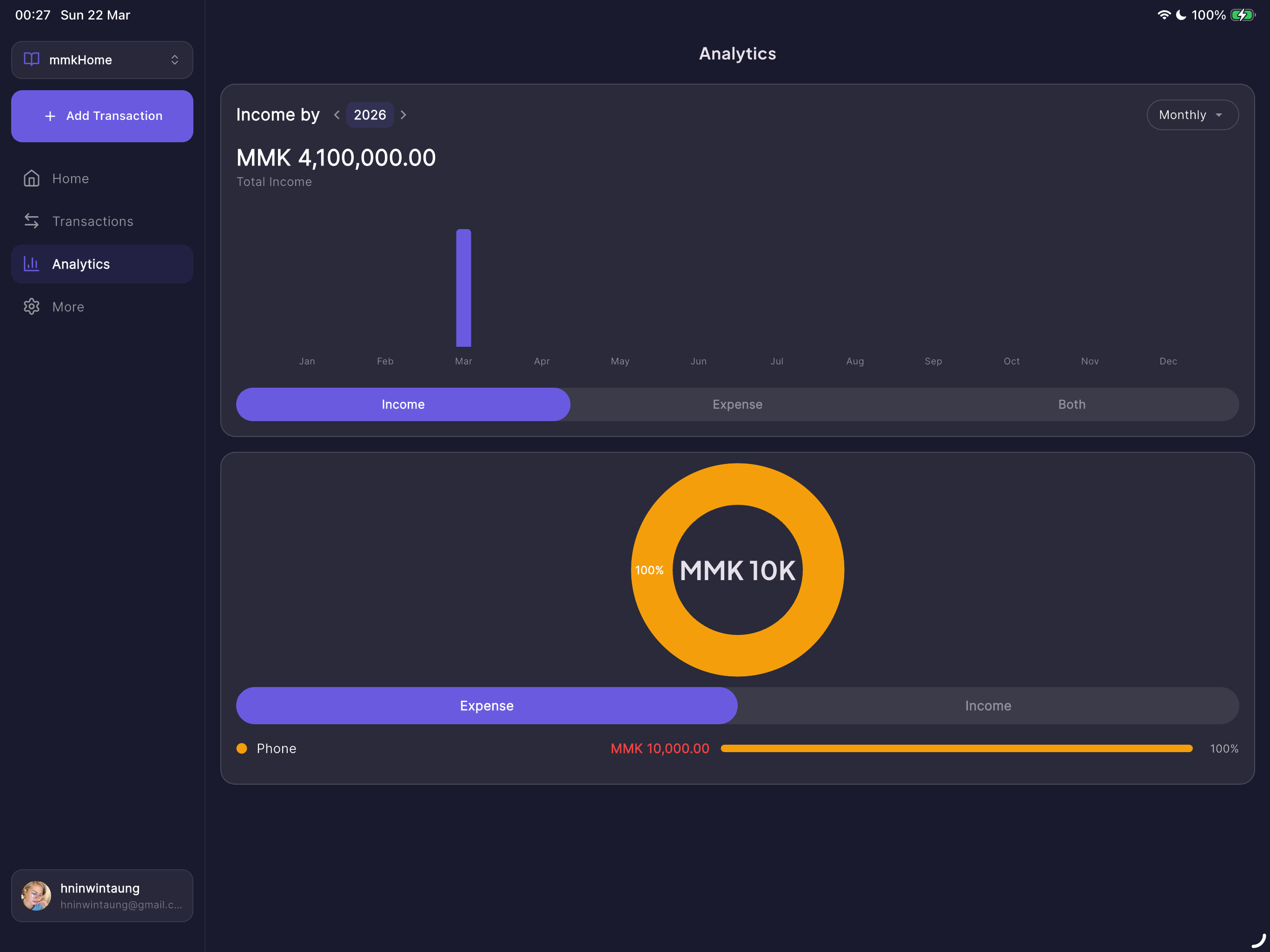Open the Monthly period dropdown
Screen dimensions: 1270x952
click(x=1192, y=115)
